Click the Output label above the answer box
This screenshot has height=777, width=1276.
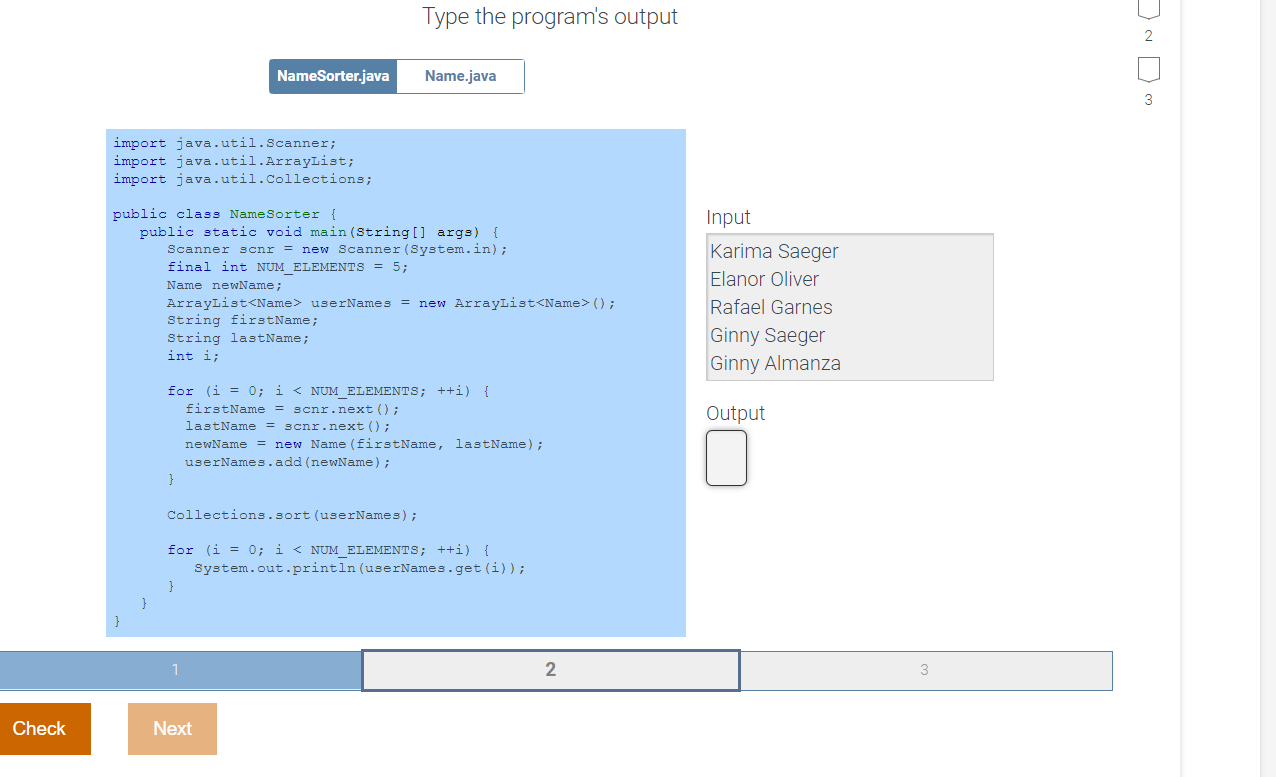735,413
